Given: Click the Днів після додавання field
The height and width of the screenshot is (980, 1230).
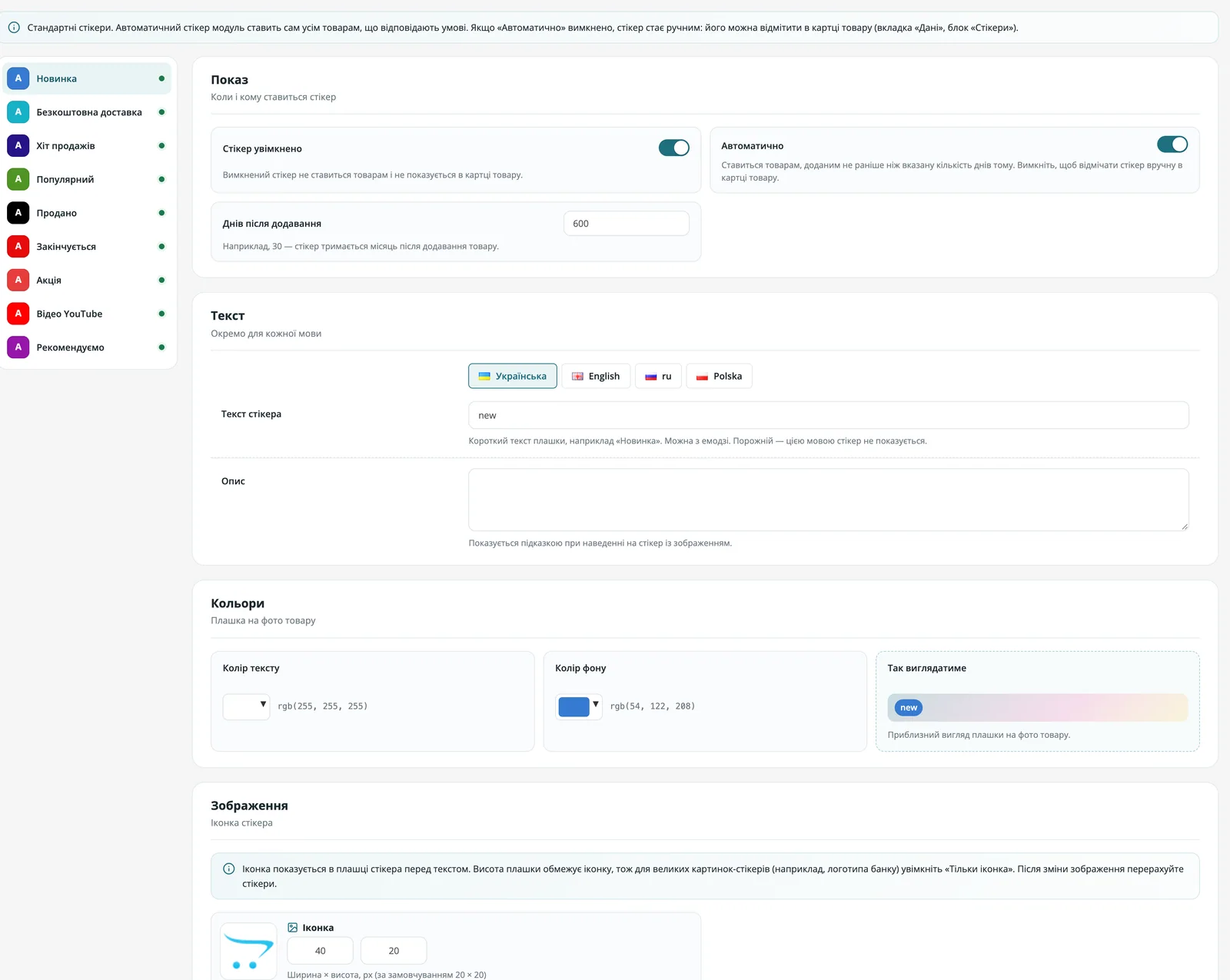Looking at the screenshot, I should (x=627, y=224).
